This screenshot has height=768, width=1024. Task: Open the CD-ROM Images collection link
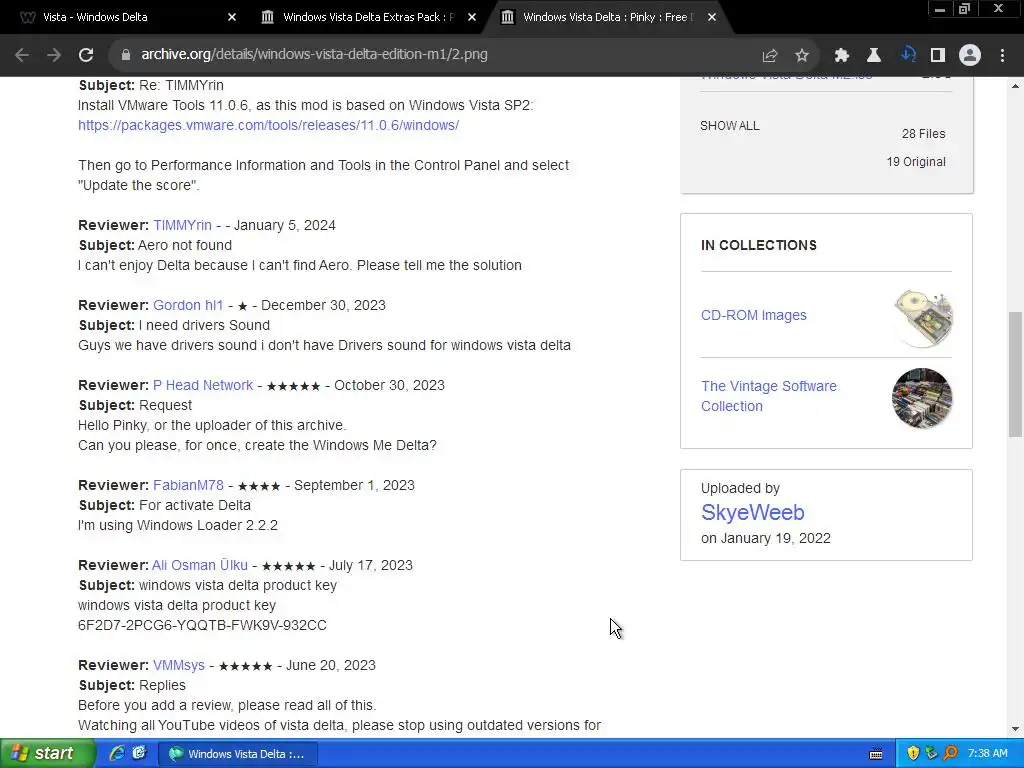(754, 315)
